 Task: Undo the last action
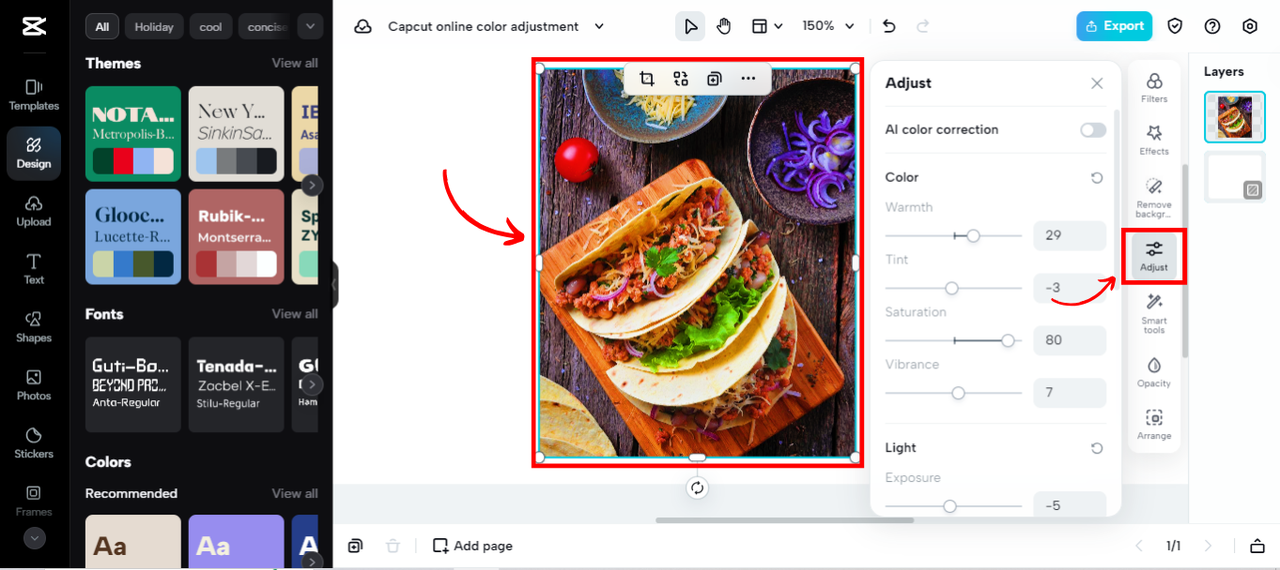click(889, 26)
